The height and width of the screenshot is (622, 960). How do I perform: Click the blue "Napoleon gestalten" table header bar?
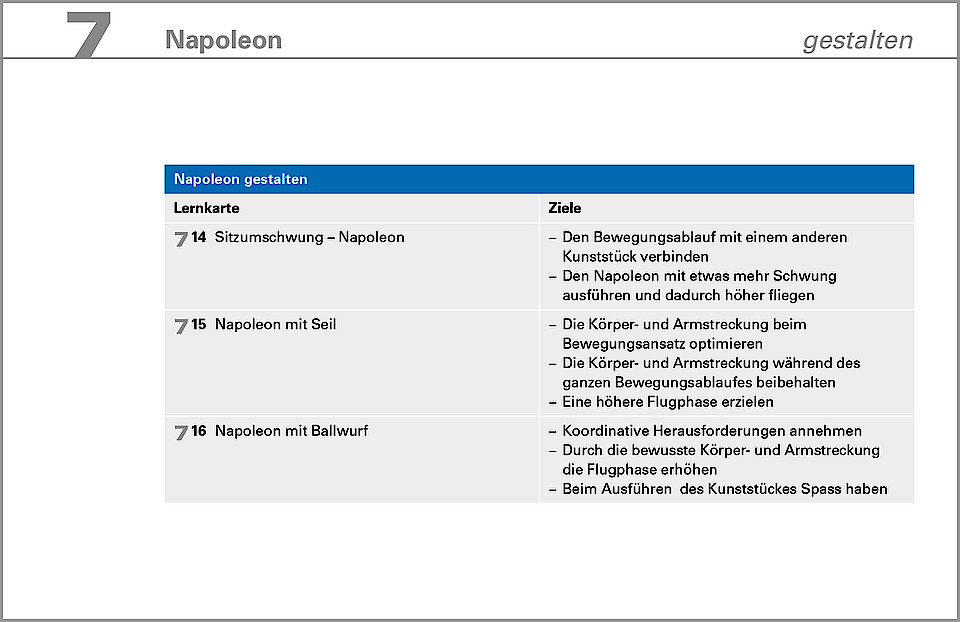(539, 179)
